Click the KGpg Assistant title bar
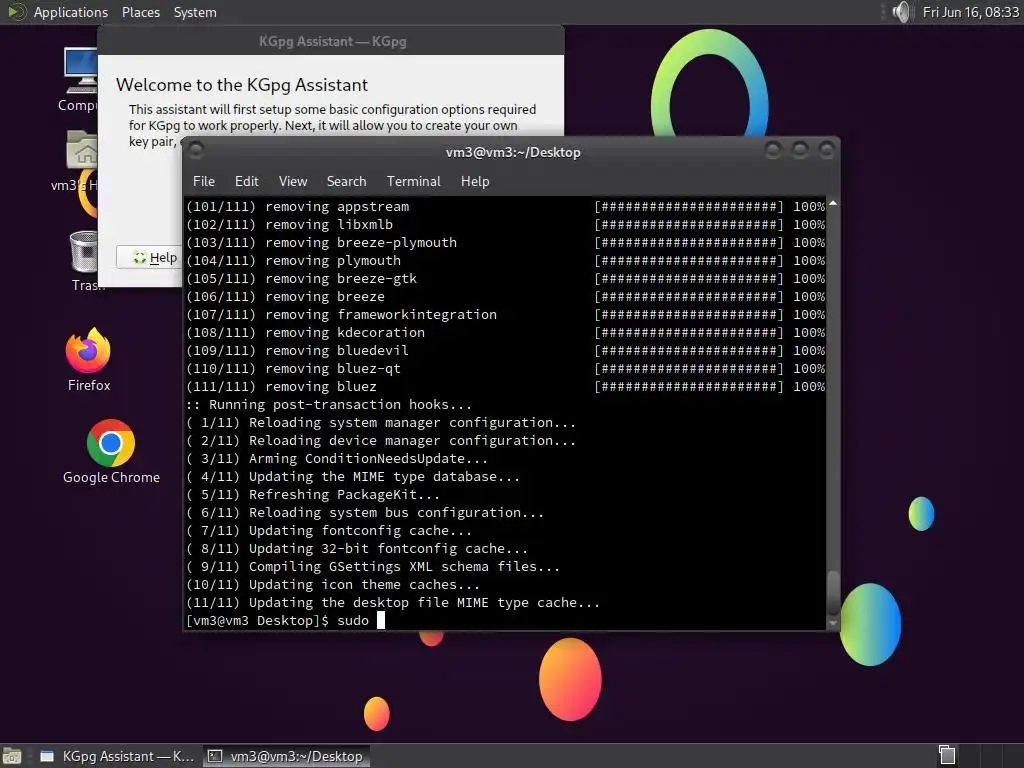 tap(331, 41)
